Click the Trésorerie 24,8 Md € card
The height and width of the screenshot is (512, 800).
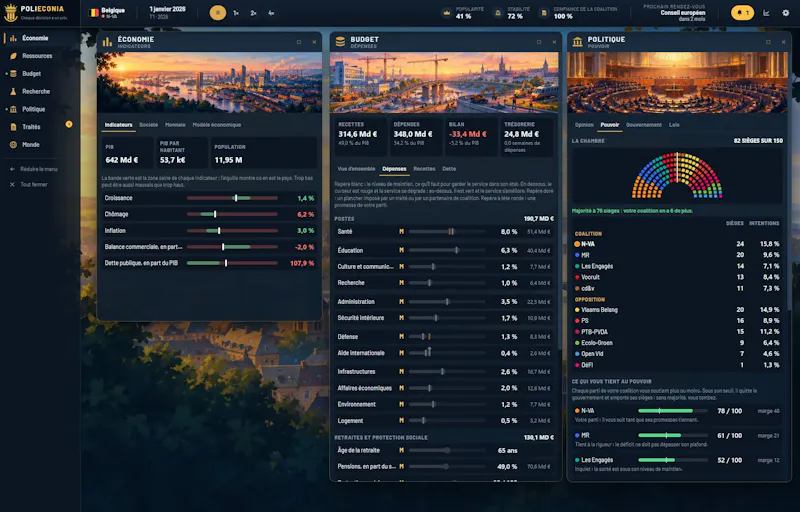tap(527, 137)
